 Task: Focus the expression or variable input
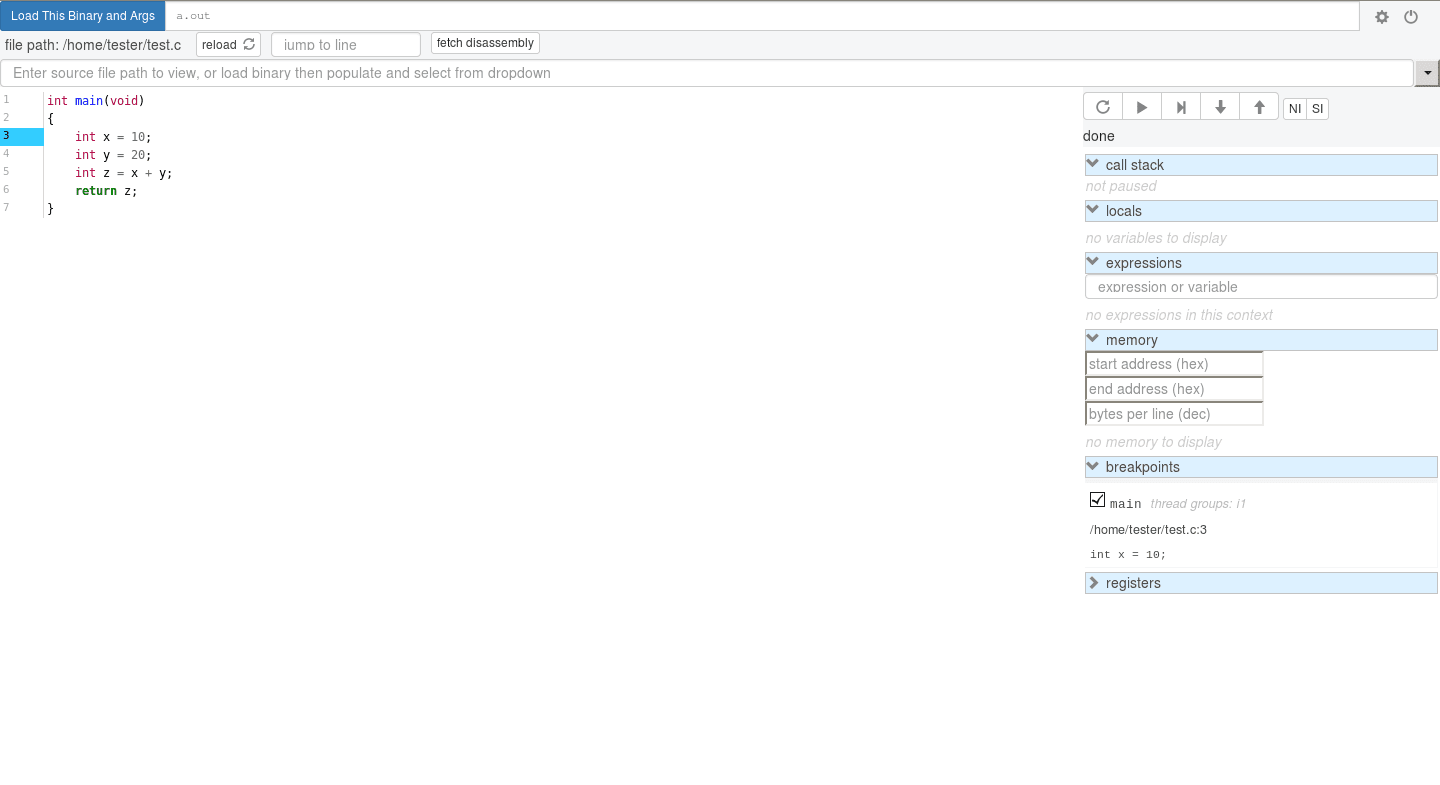(1261, 287)
